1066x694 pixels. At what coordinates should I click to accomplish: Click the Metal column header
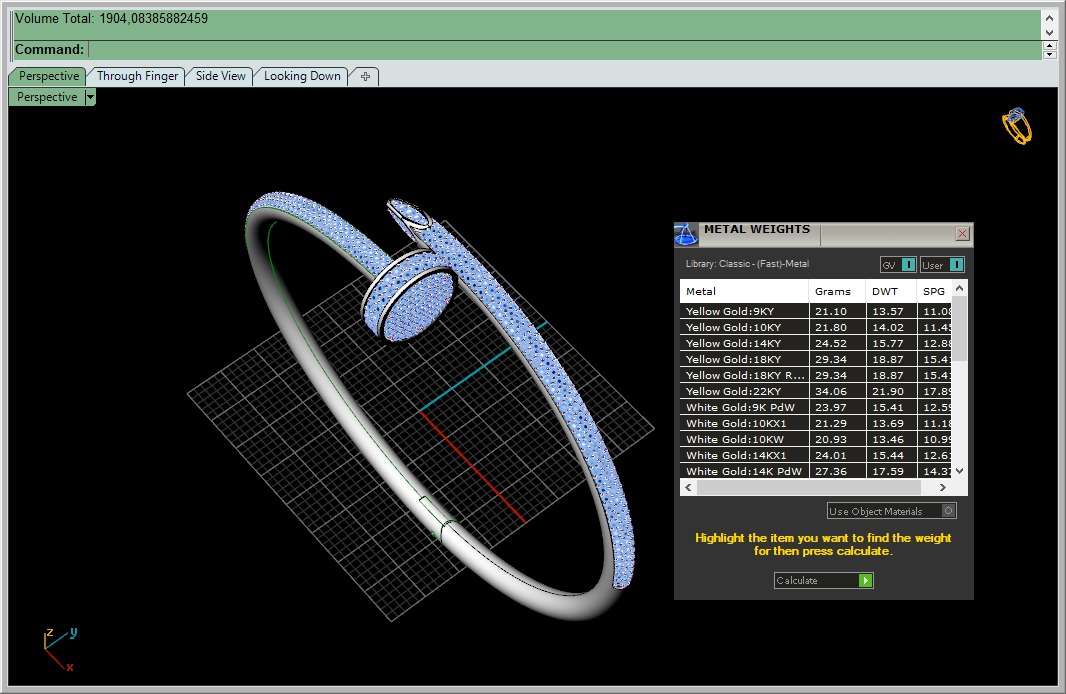click(x=744, y=291)
